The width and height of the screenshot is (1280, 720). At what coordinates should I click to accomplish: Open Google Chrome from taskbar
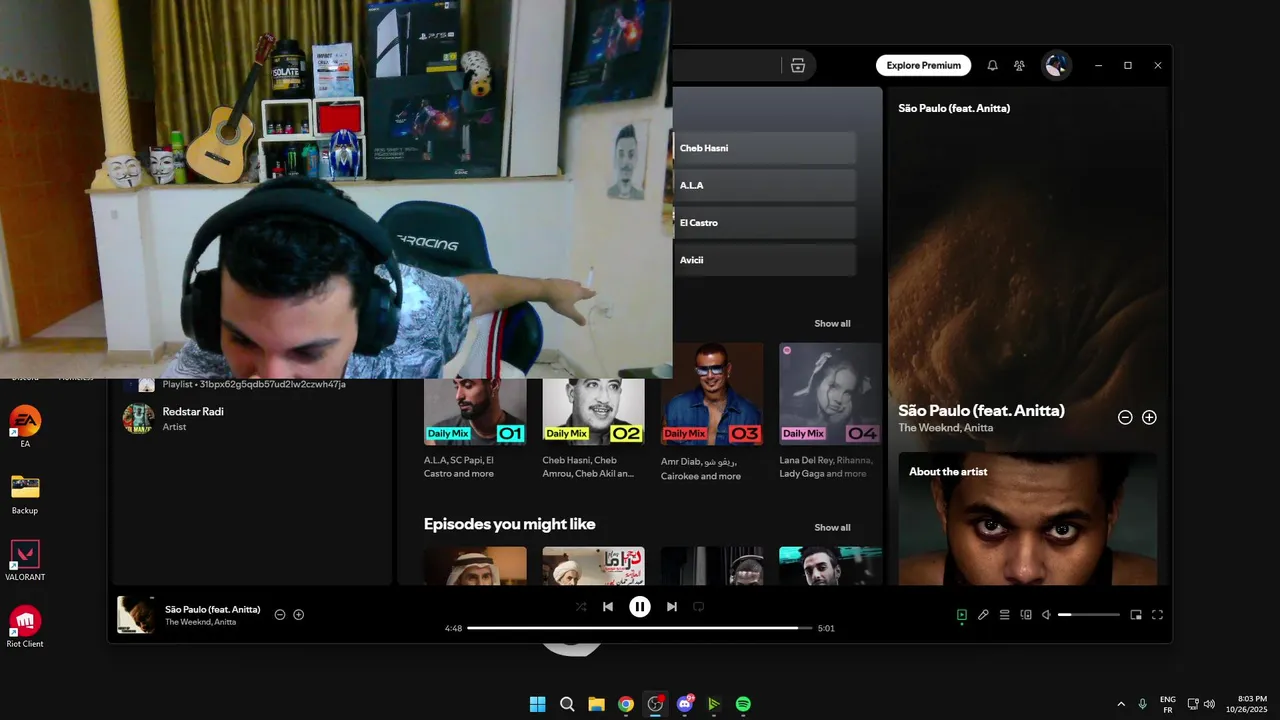click(x=626, y=704)
